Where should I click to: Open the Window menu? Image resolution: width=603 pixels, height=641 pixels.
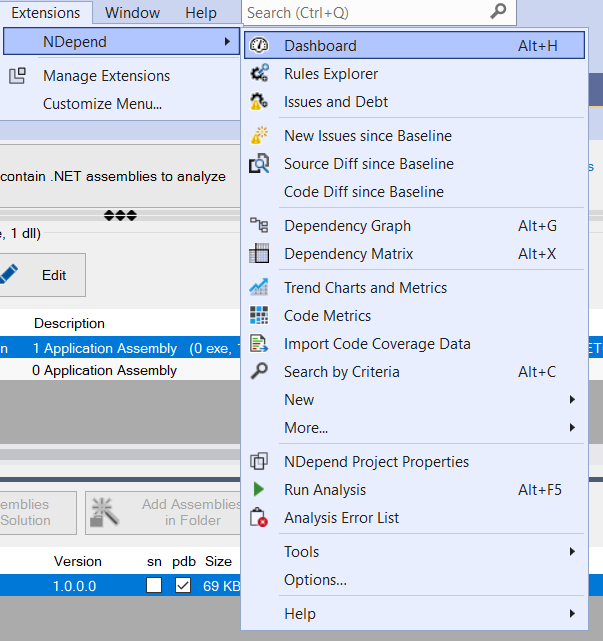(132, 13)
